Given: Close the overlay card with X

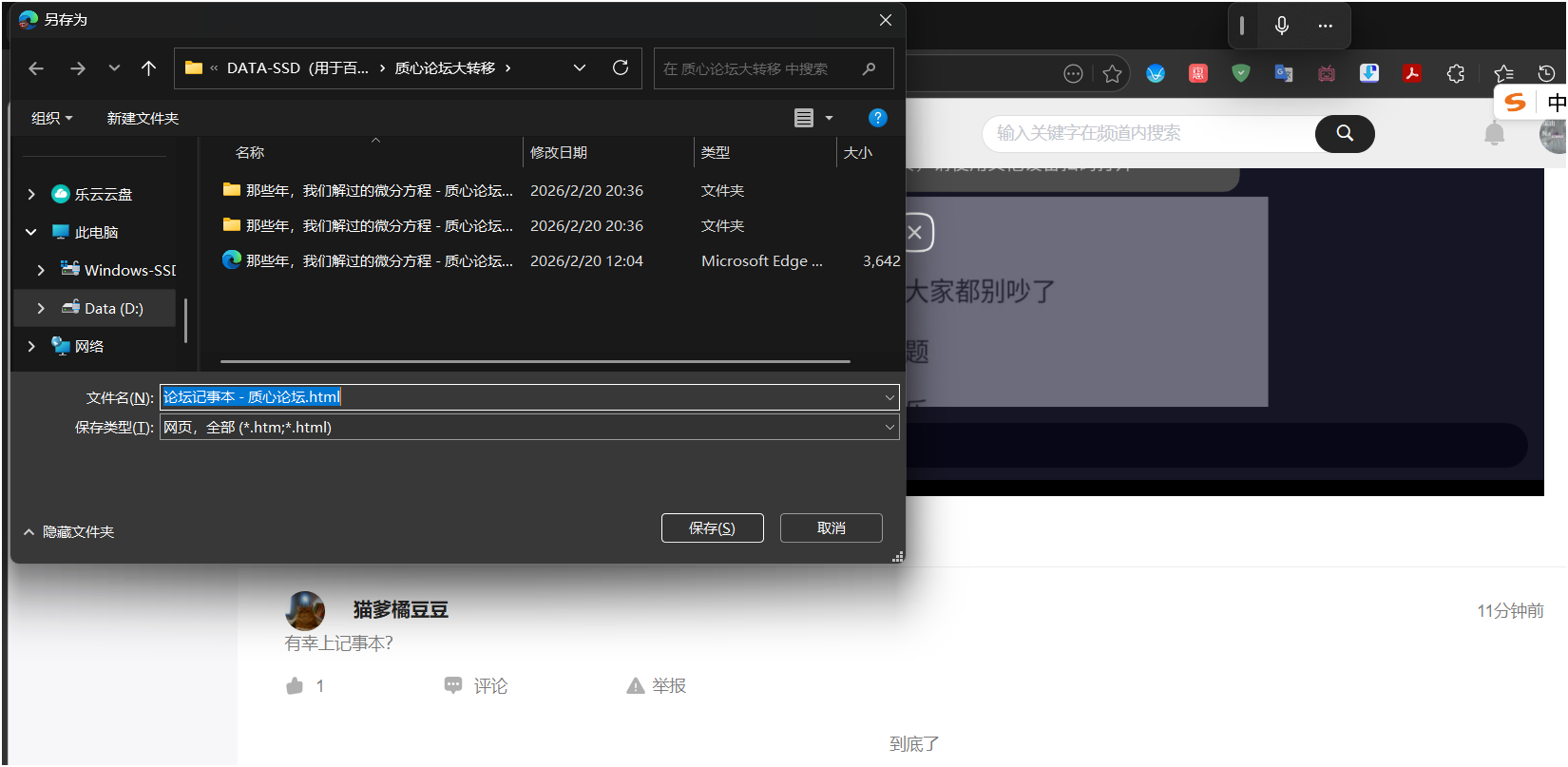Looking at the screenshot, I should (x=914, y=232).
